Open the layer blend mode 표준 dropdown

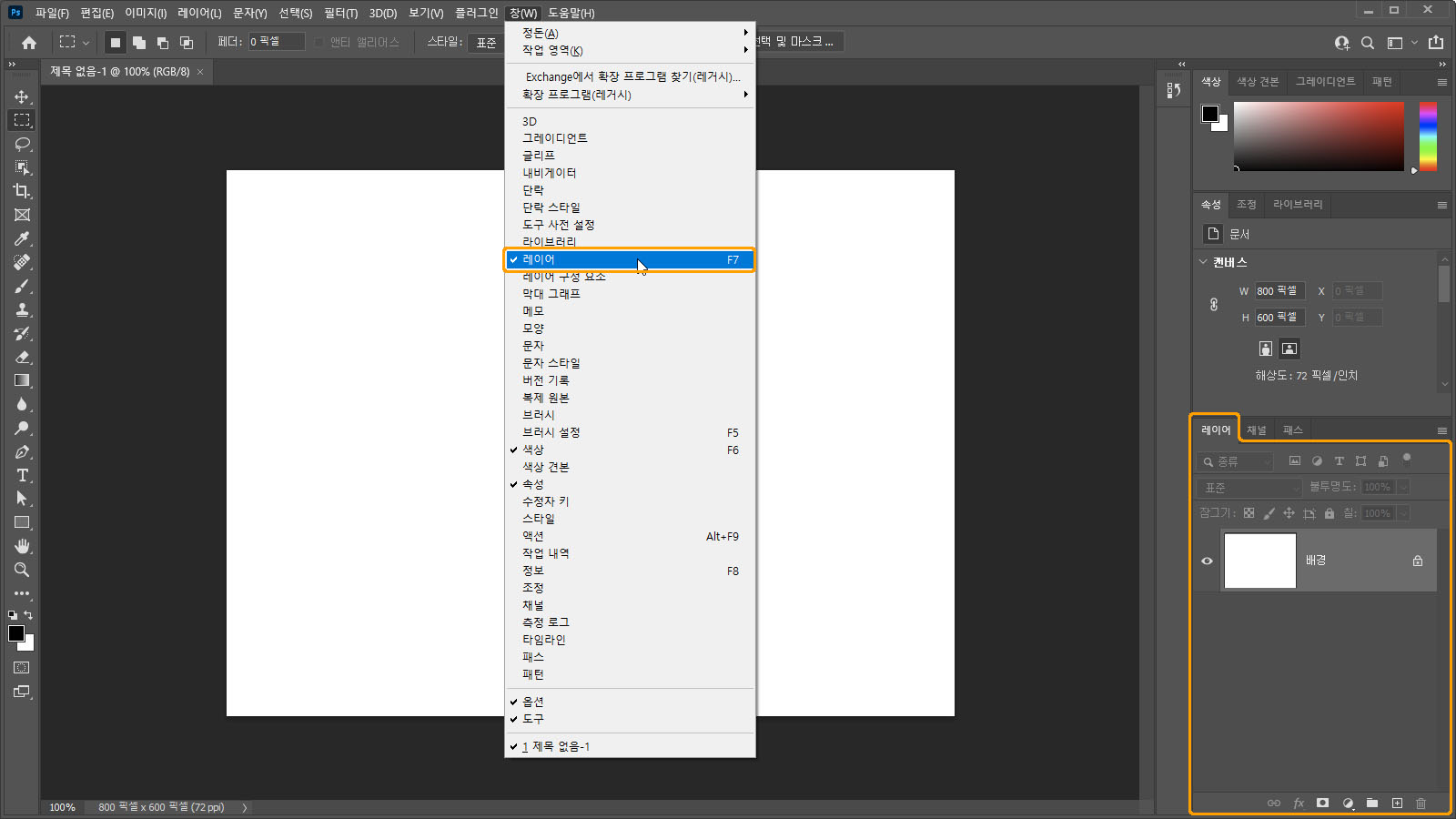1250,488
